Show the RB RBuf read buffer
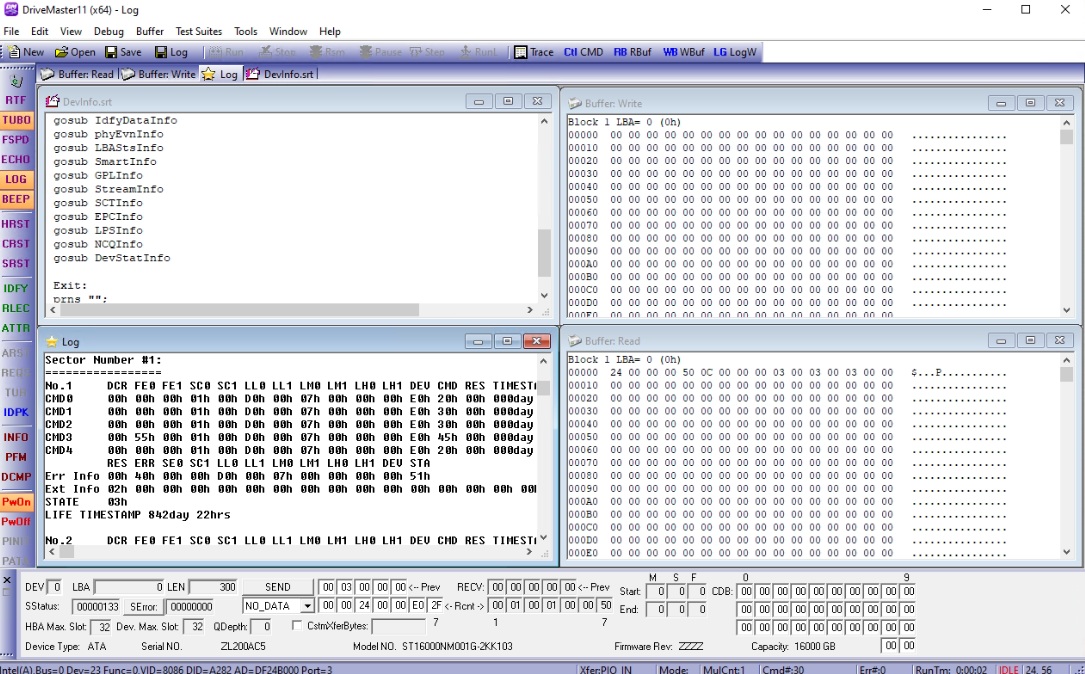Viewport: 1085px width, 674px height. coord(632,52)
